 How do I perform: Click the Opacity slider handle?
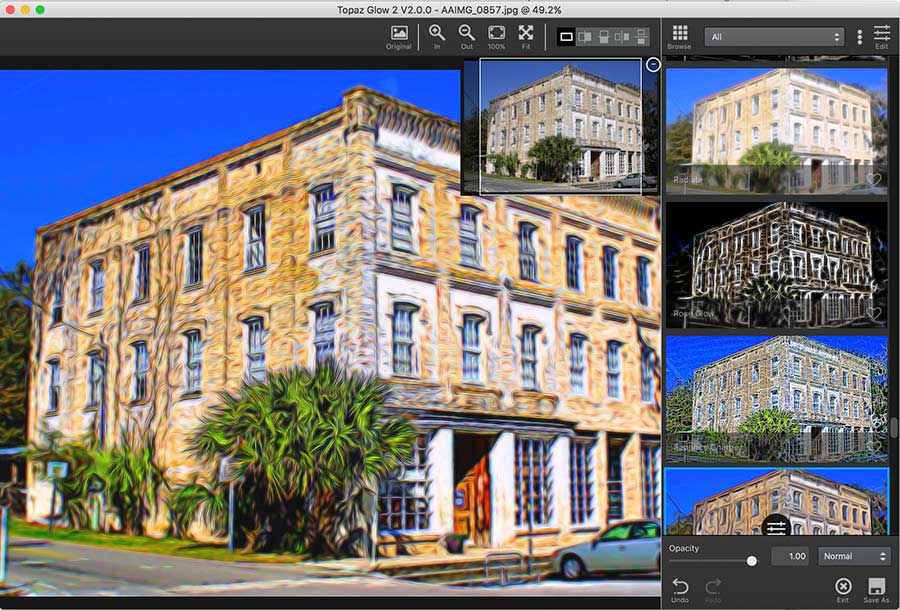point(752,561)
